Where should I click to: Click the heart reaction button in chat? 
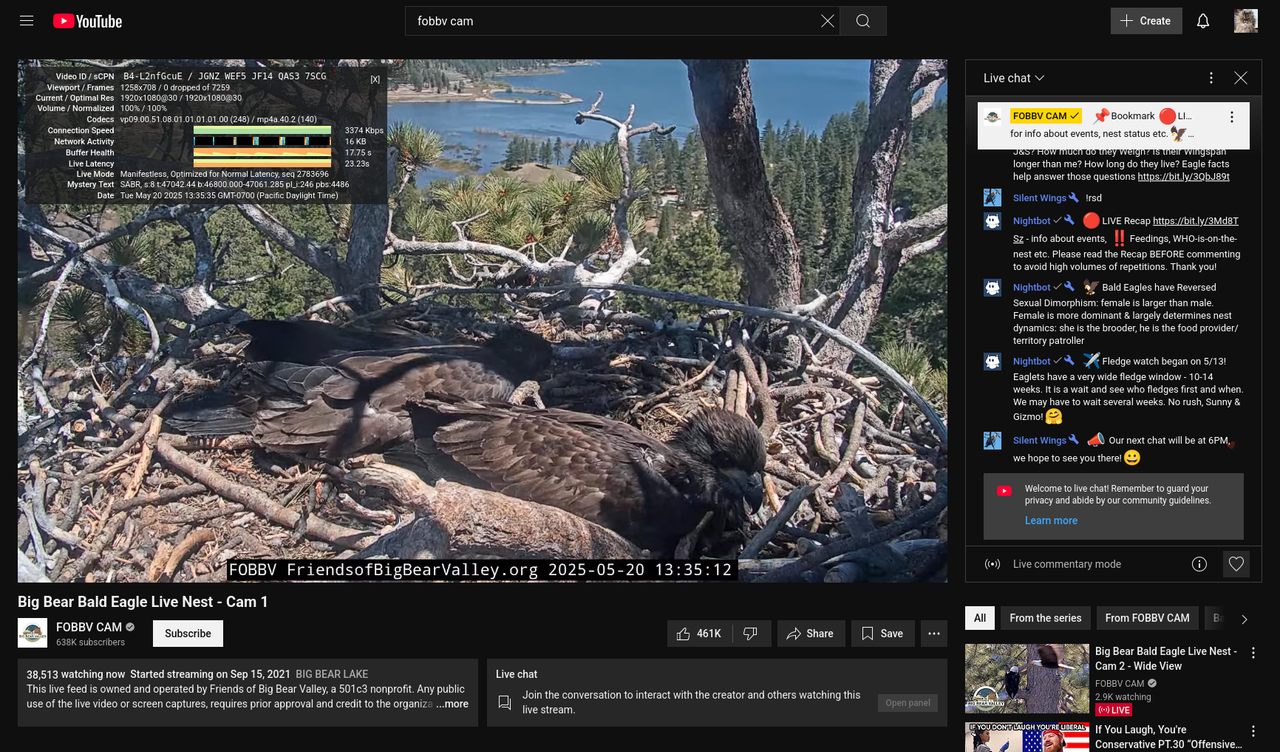[x=1236, y=564]
